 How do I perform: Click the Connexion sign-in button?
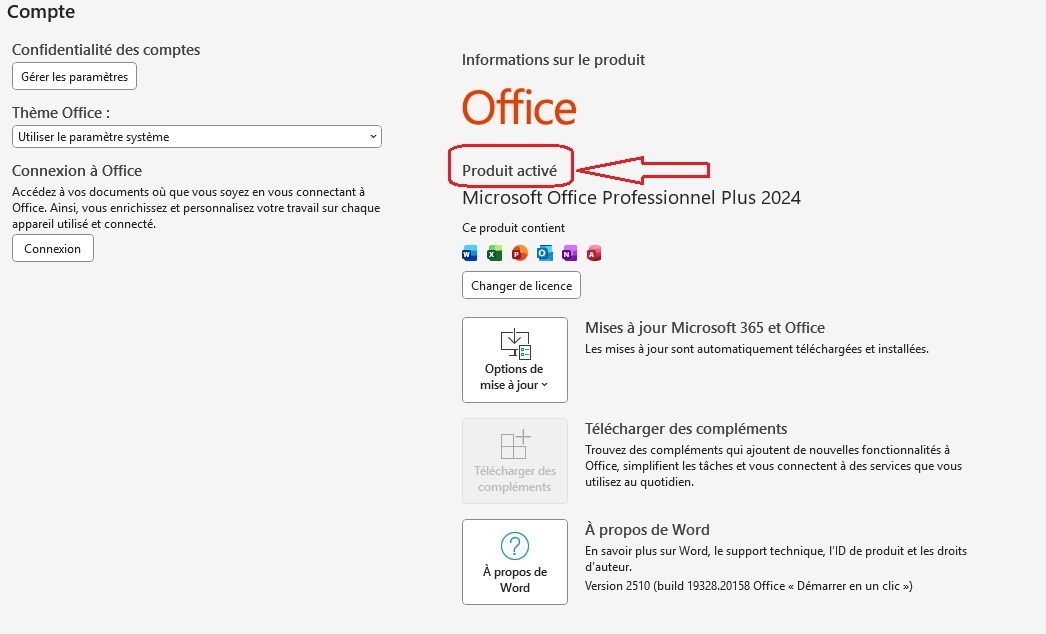(x=53, y=248)
